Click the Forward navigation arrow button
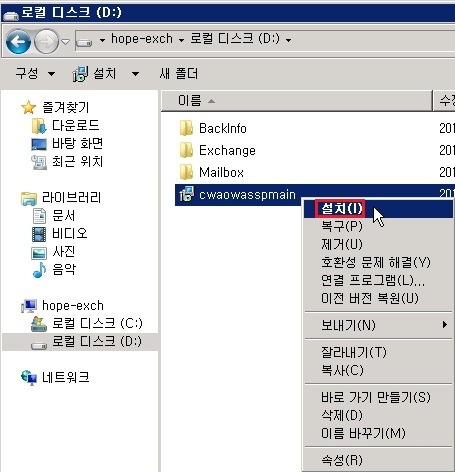This screenshot has height=472, width=455. point(47,41)
